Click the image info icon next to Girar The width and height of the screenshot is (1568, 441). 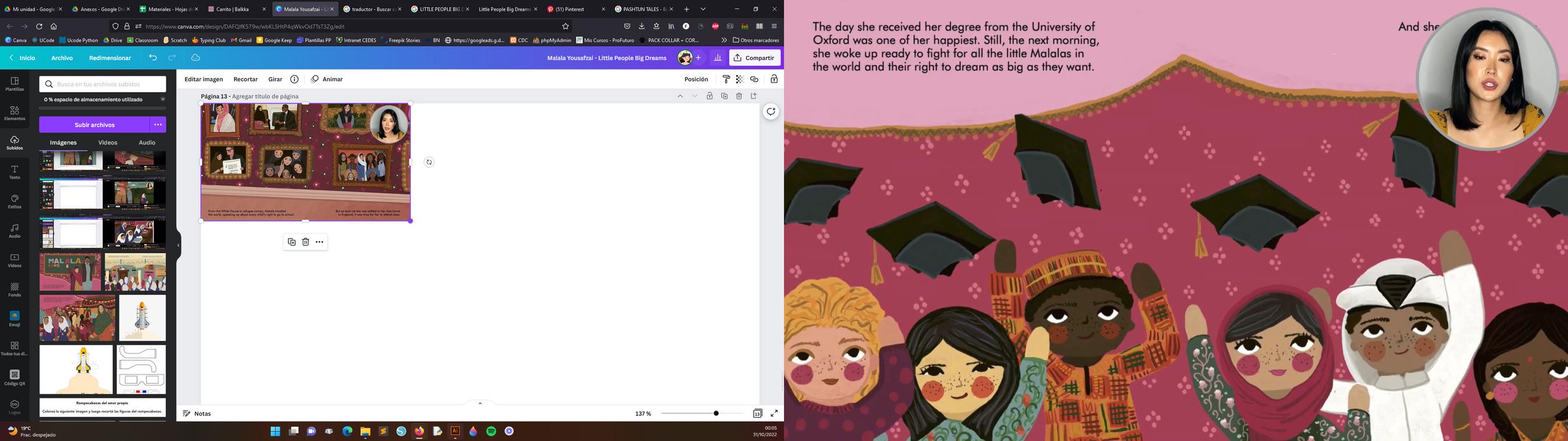294,79
